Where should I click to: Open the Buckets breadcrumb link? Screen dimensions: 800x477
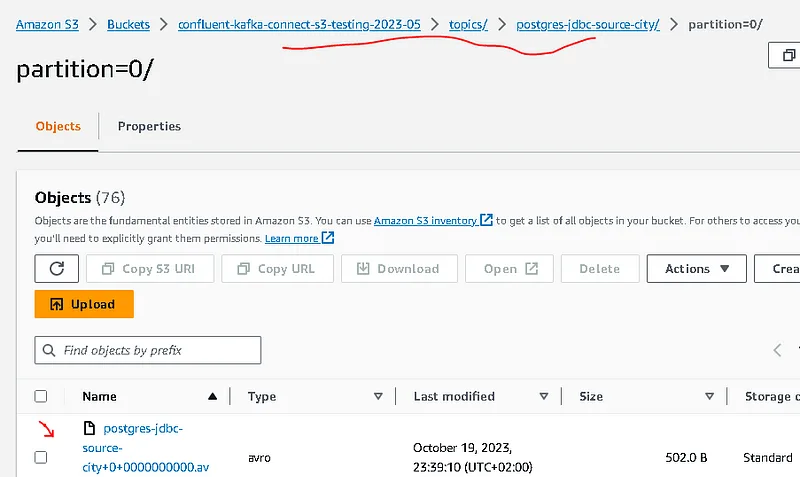[130, 23]
